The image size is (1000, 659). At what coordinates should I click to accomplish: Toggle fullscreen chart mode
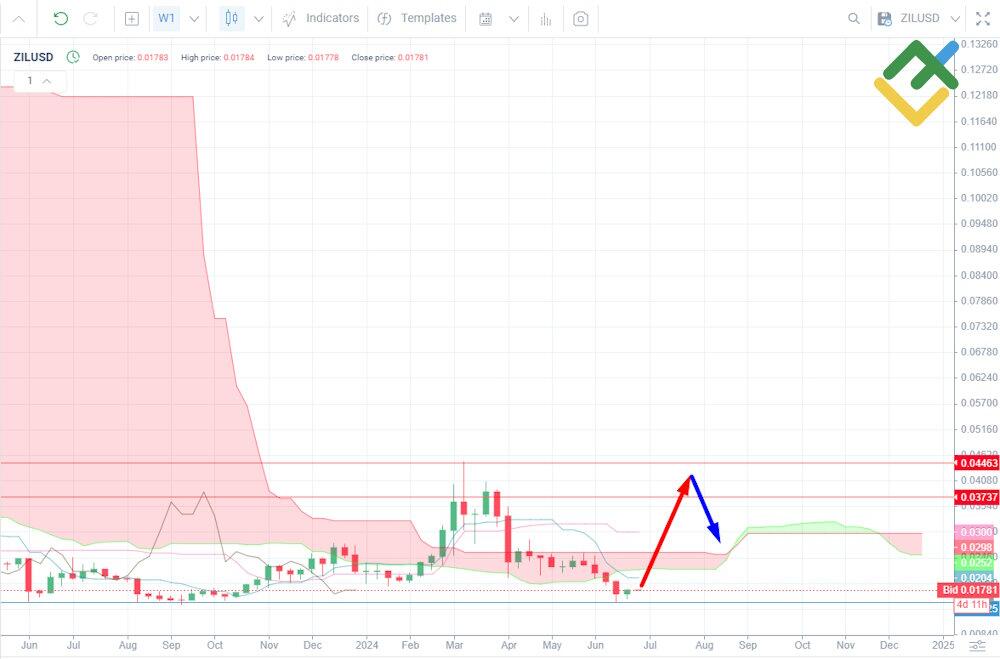tap(981, 18)
